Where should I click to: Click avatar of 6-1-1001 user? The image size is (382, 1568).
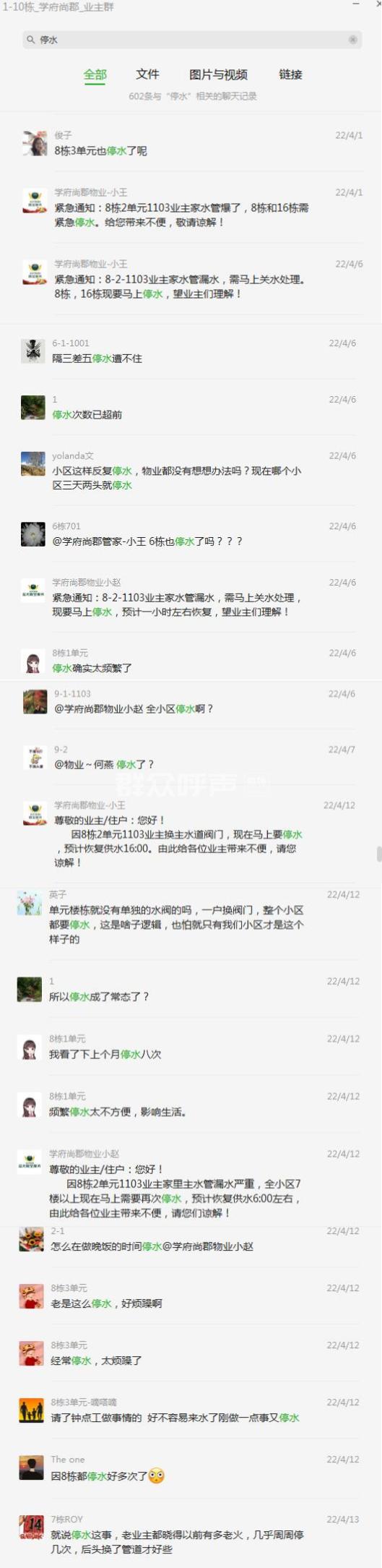pyautogui.click(x=32, y=351)
